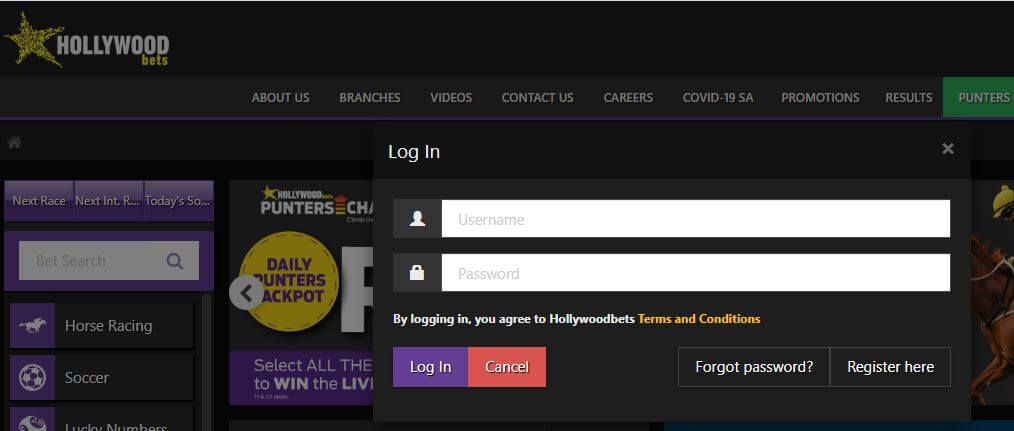Click the sidebar vertical scrollbar
Screen dimensions: 1014x431
[x=207, y=362]
